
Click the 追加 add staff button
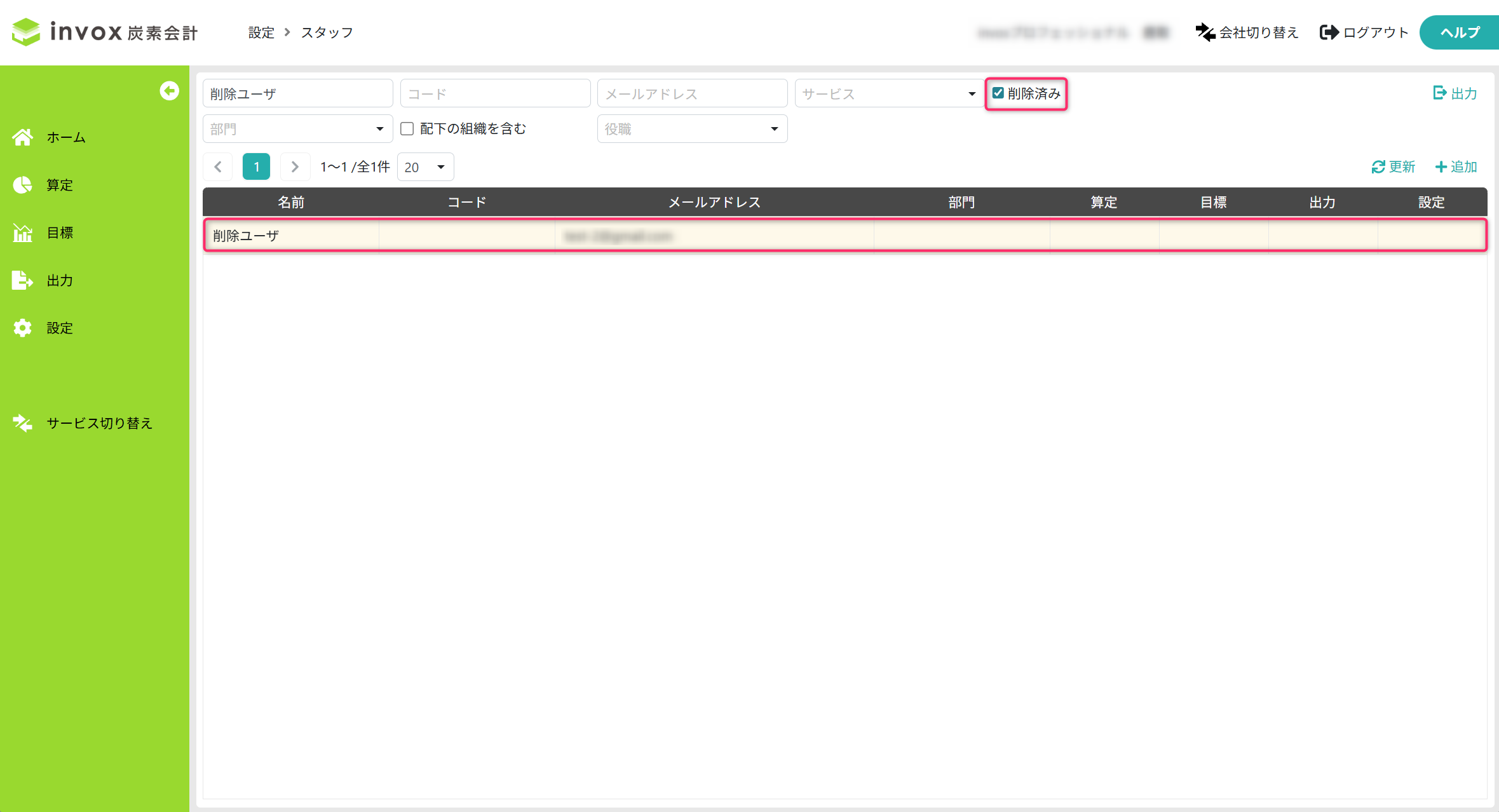1456,166
